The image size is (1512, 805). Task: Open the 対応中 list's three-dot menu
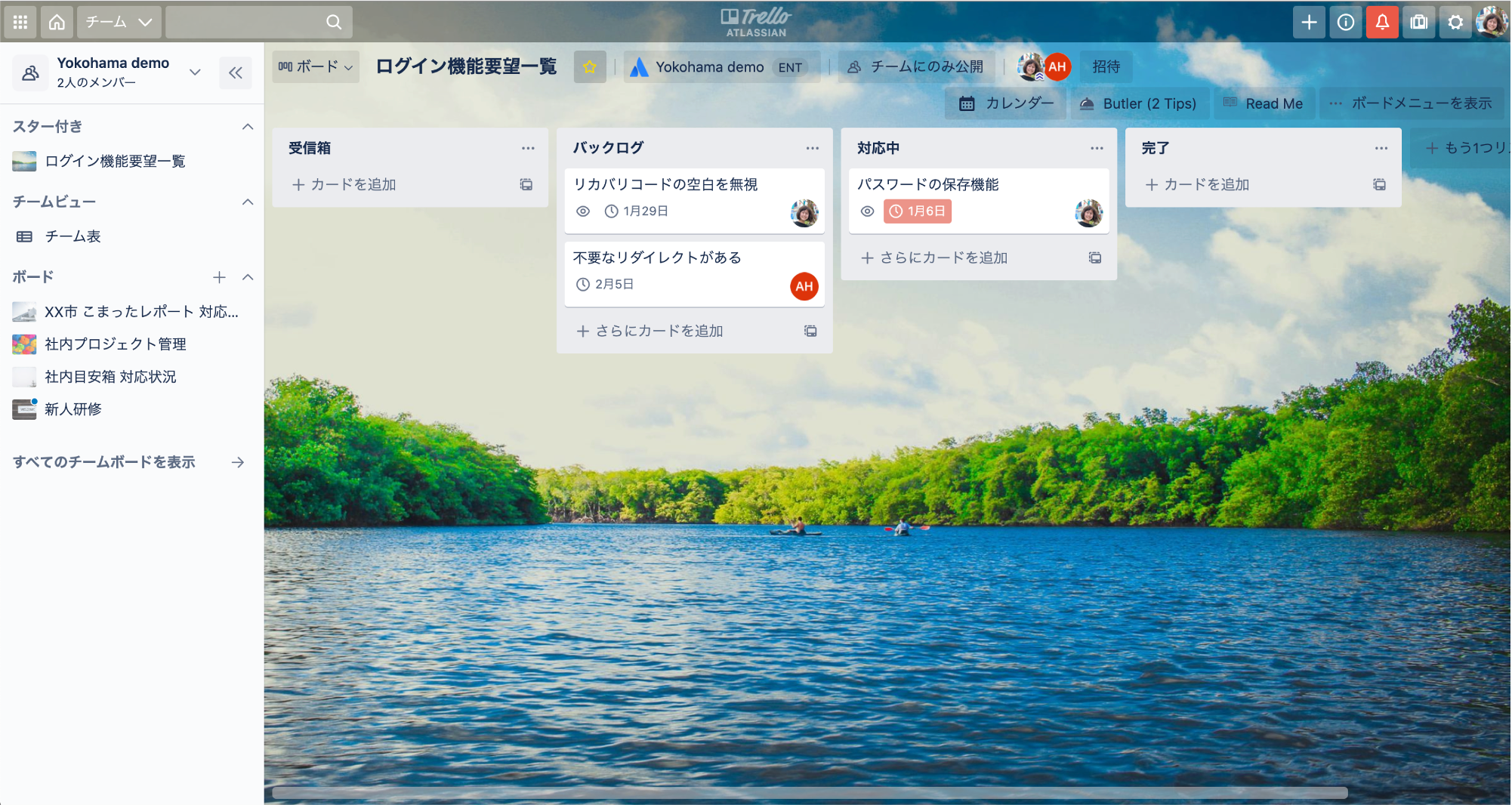coord(1096,148)
